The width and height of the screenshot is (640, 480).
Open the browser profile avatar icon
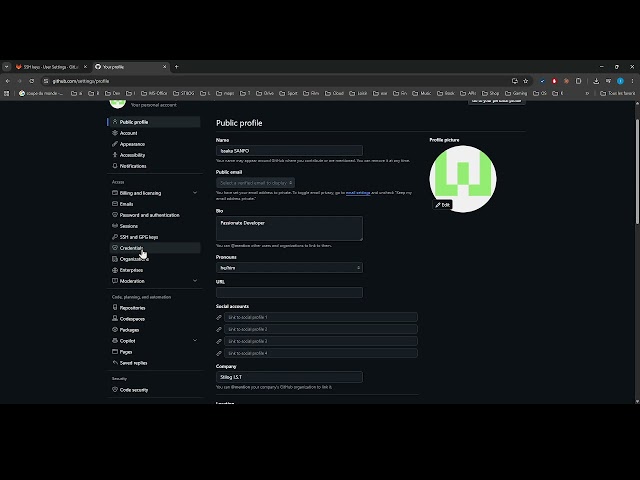pos(620,81)
